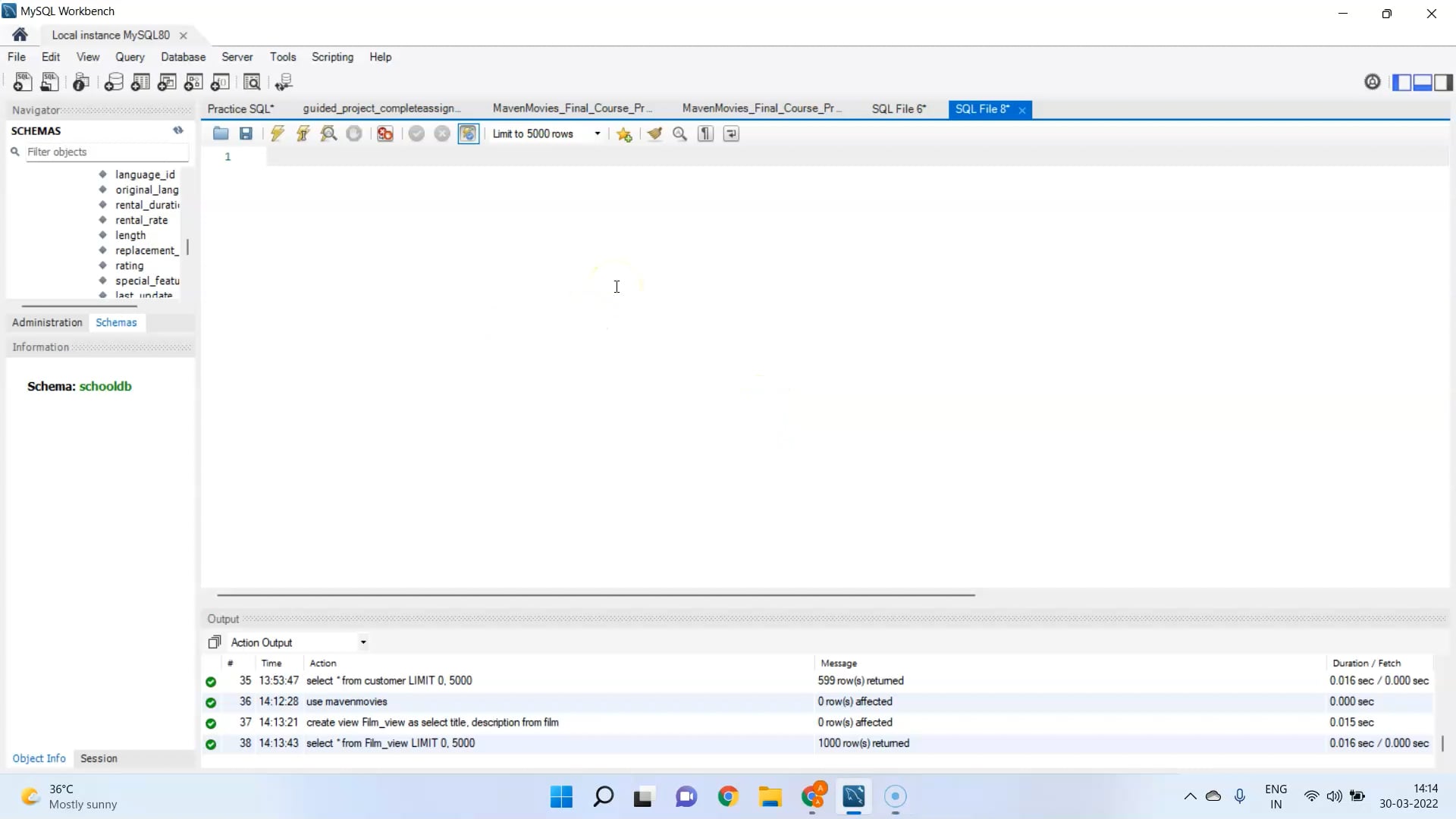Open the Action Output dropdown
This screenshot has height=819, width=1456.
tap(362, 642)
